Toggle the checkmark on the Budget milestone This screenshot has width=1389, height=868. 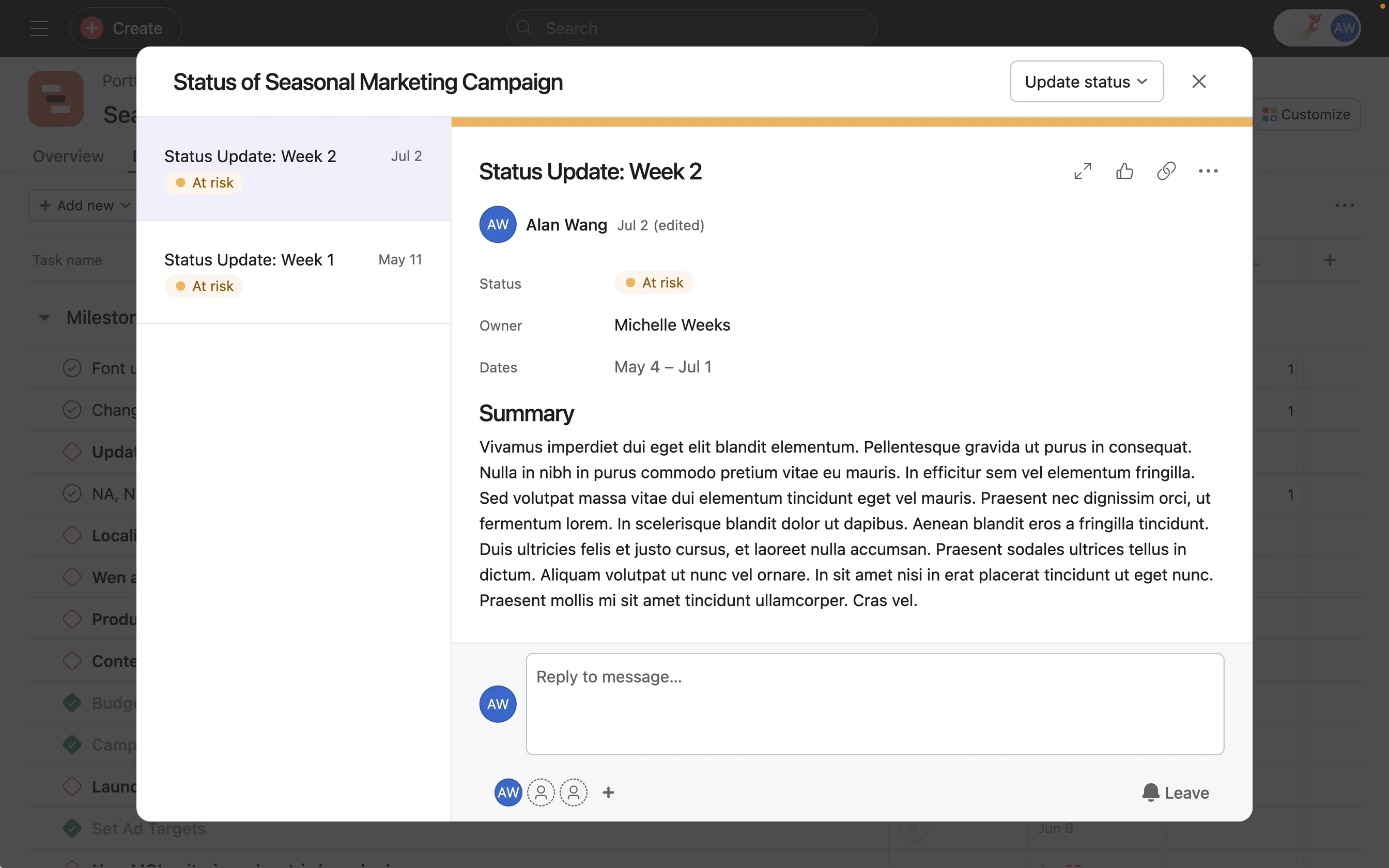pos(71,702)
